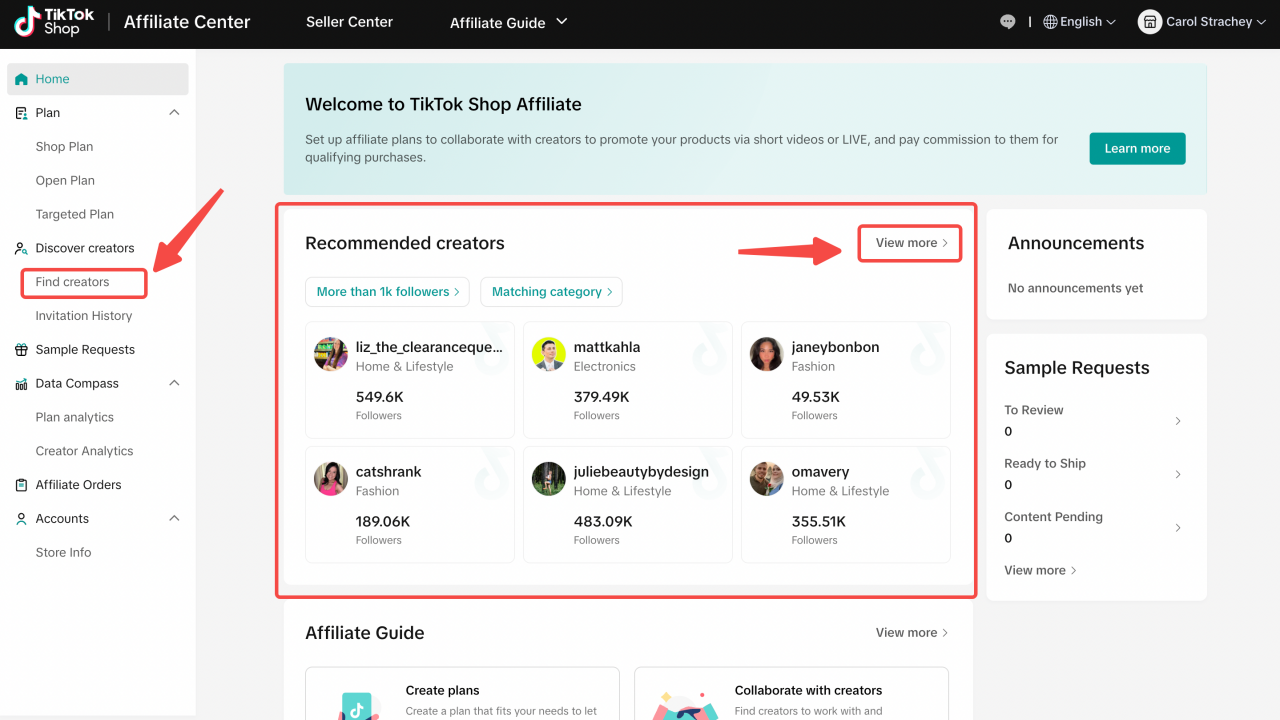The image size is (1280, 720).
Task: Open Affiliate Orders in sidebar
Action: click(x=79, y=485)
